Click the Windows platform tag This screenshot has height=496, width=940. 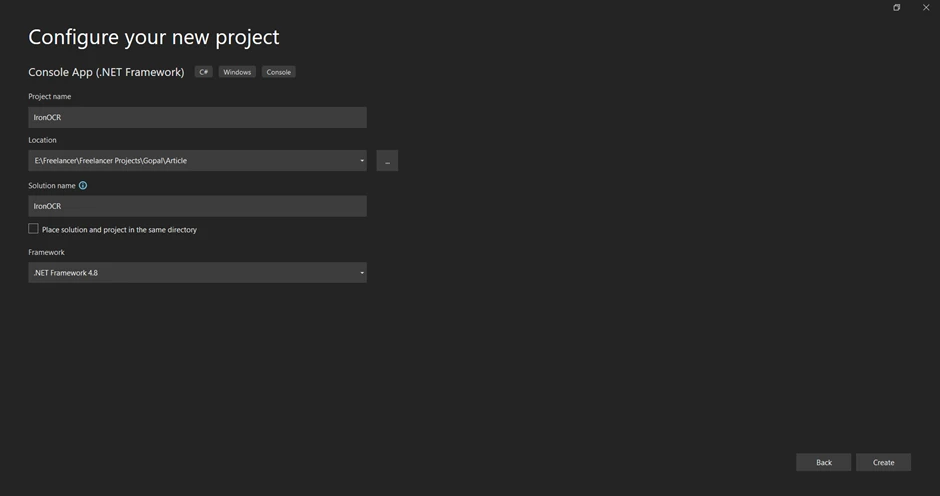(237, 72)
